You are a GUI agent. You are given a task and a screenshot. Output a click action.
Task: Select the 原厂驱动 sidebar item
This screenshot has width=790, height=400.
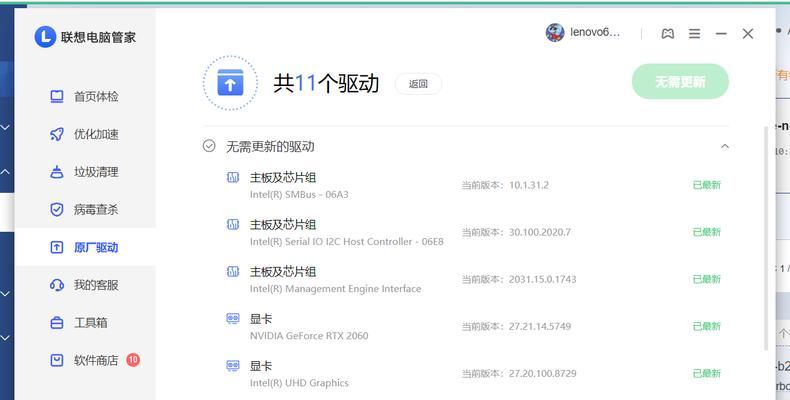pyautogui.click(x=85, y=247)
